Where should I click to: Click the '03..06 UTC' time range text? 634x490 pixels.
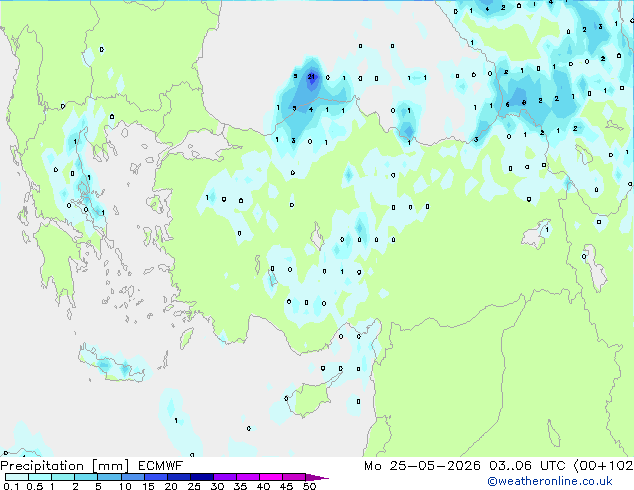(x=527, y=466)
